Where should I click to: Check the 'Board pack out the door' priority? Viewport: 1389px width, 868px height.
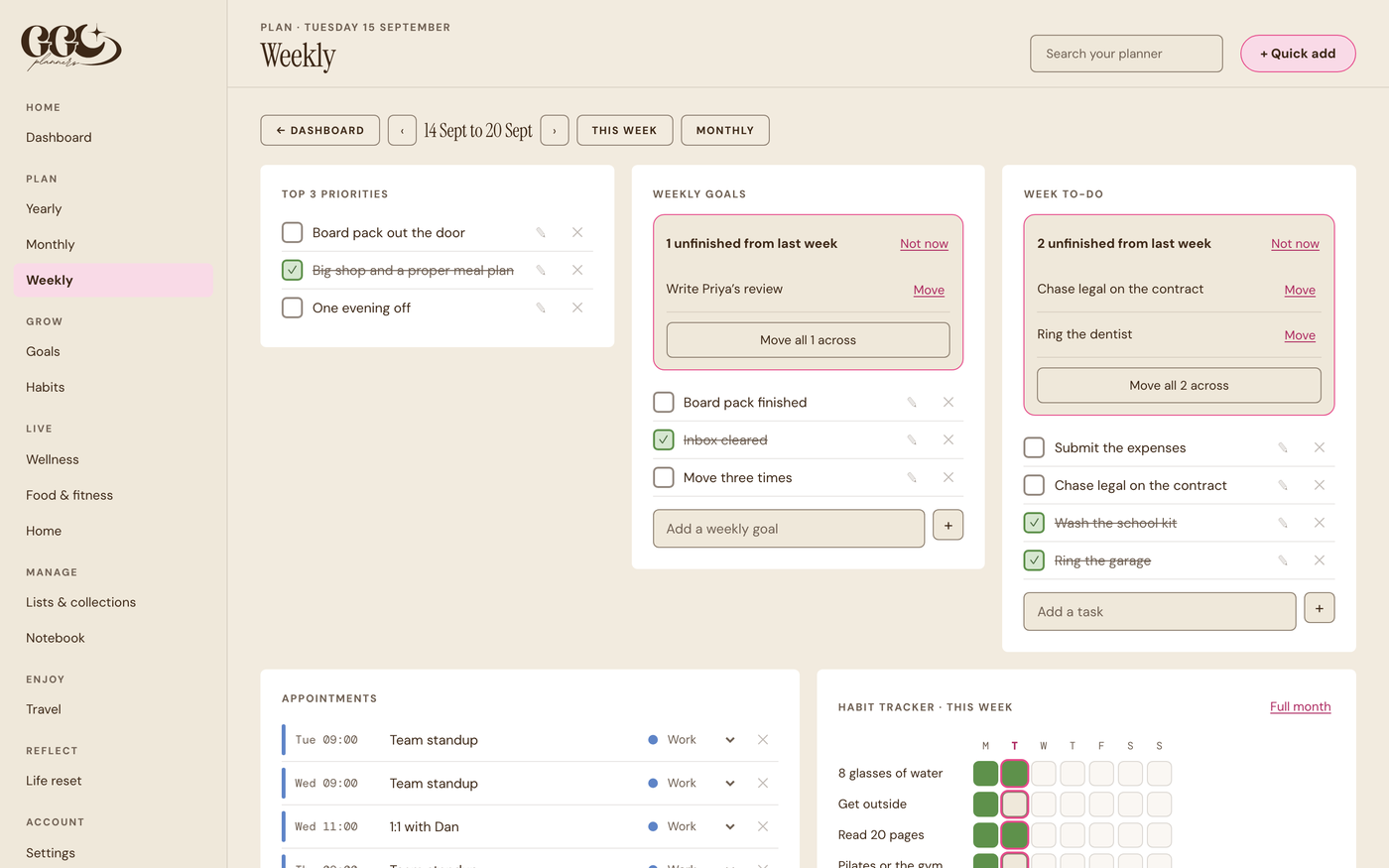point(293,232)
